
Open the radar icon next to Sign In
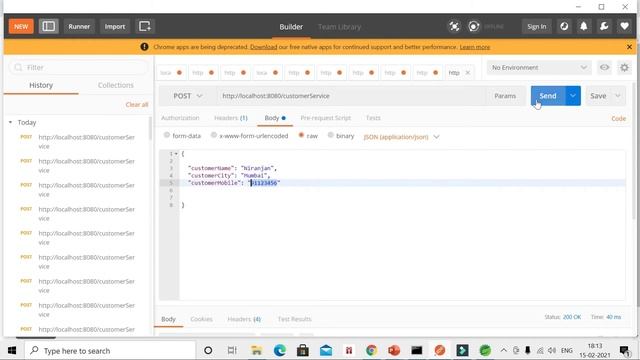tap(564, 27)
